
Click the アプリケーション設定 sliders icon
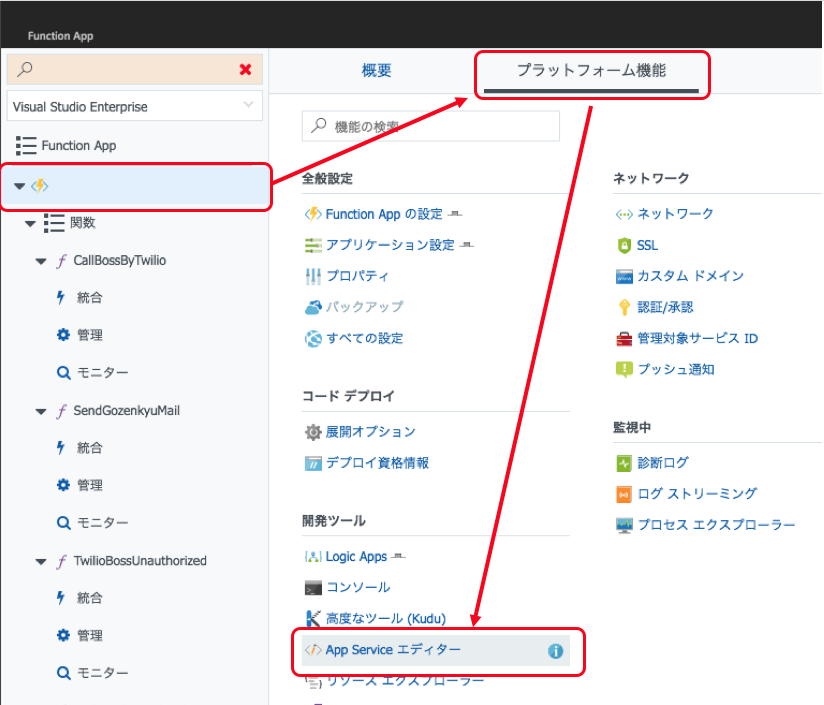pos(313,245)
